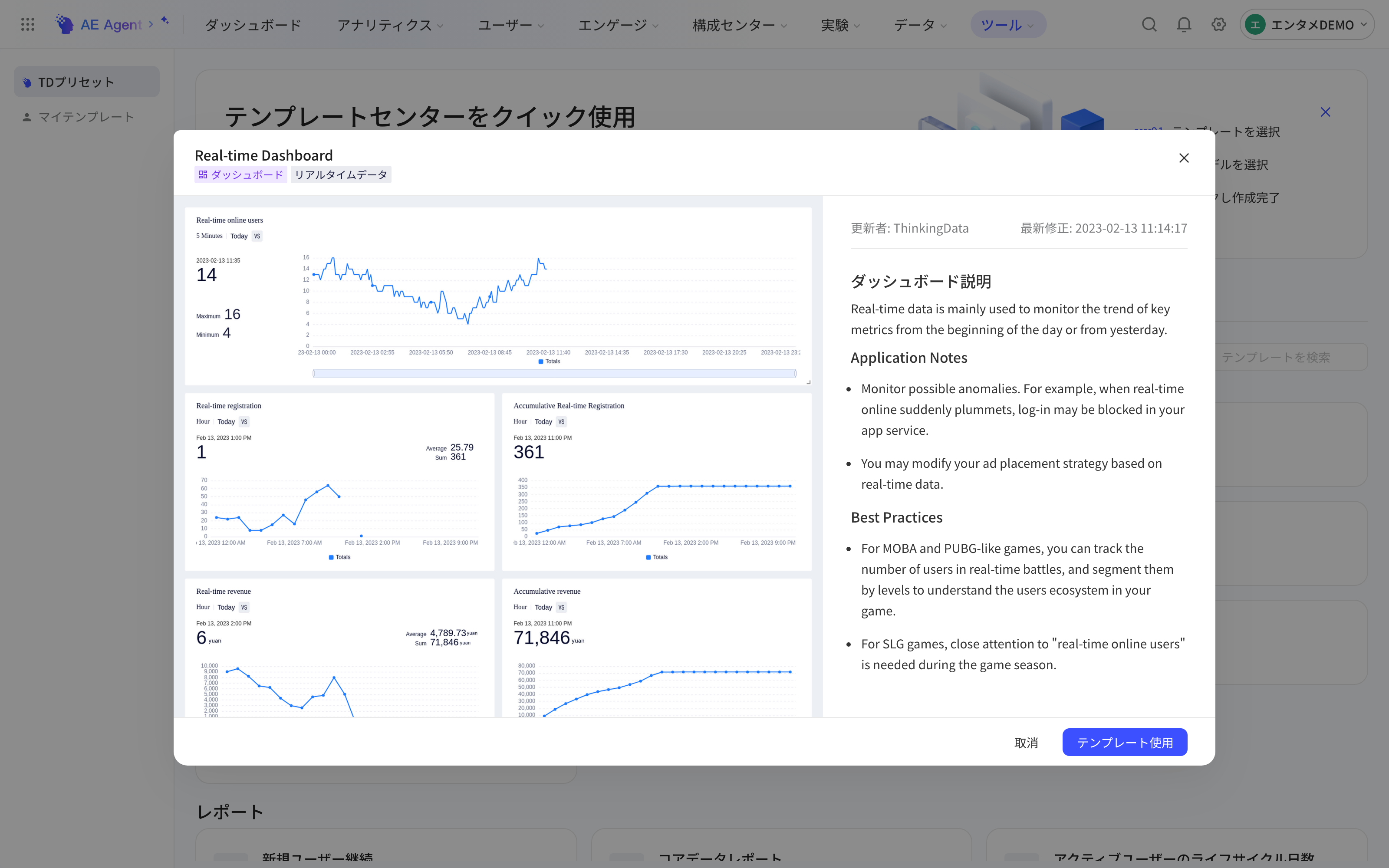The image size is (1389, 868).
Task: Expand the 構成センター menu
Action: click(739, 25)
